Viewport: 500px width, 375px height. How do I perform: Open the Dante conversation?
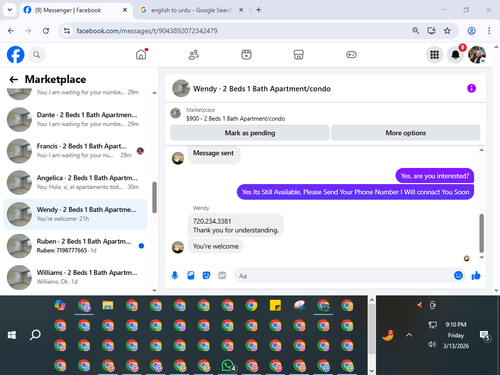pos(75,119)
